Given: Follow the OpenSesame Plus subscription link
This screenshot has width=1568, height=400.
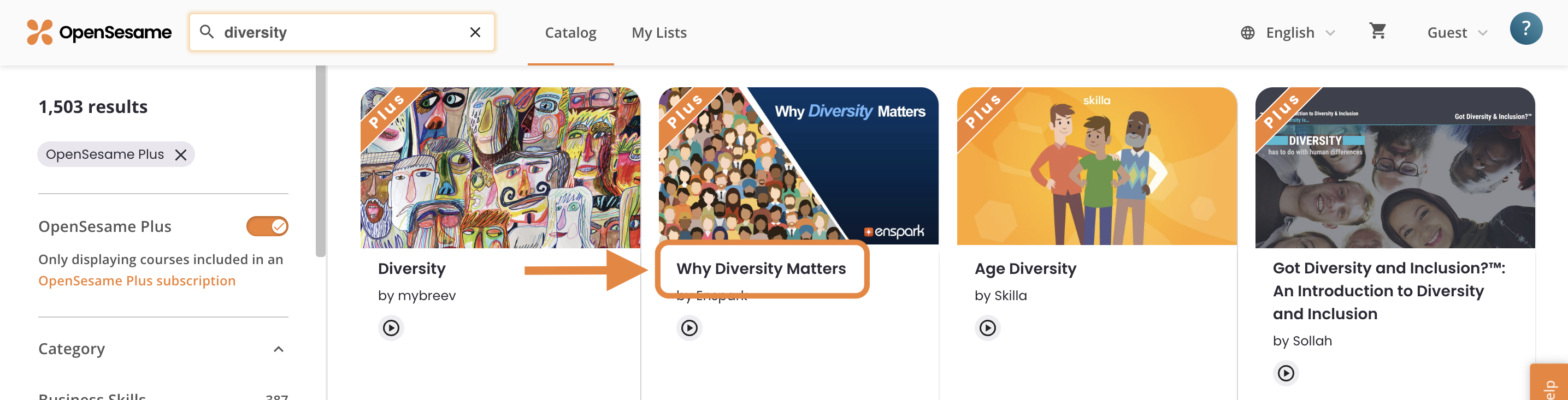Looking at the screenshot, I should point(137,281).
